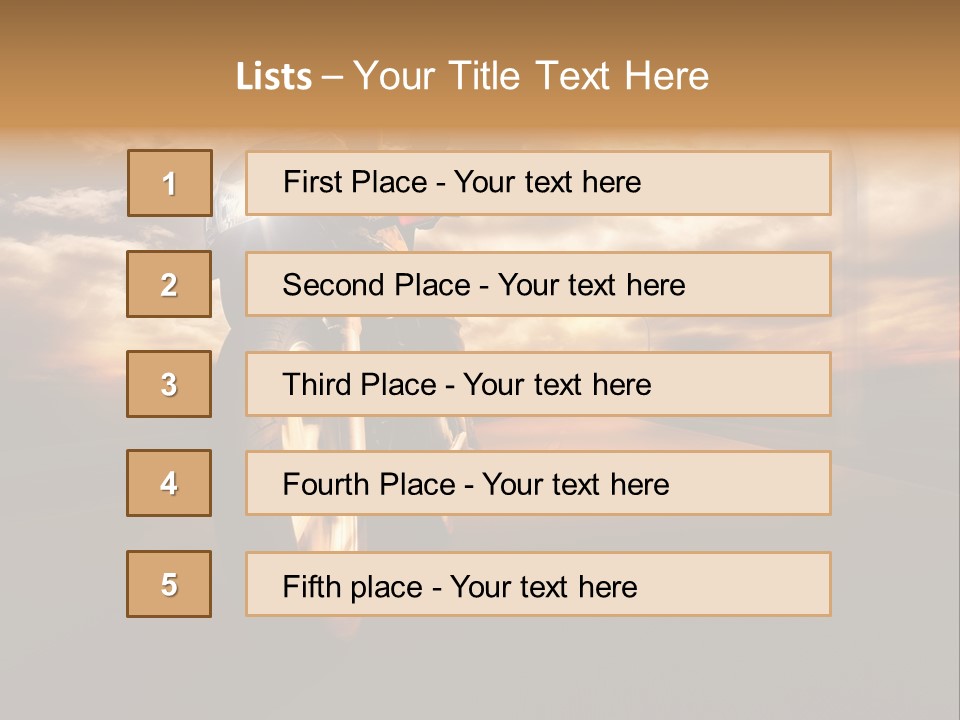Click the Fourth Place text bar
Image resolution: width=960 pixels, height=720 pixels.
click(x=538, y=483)
